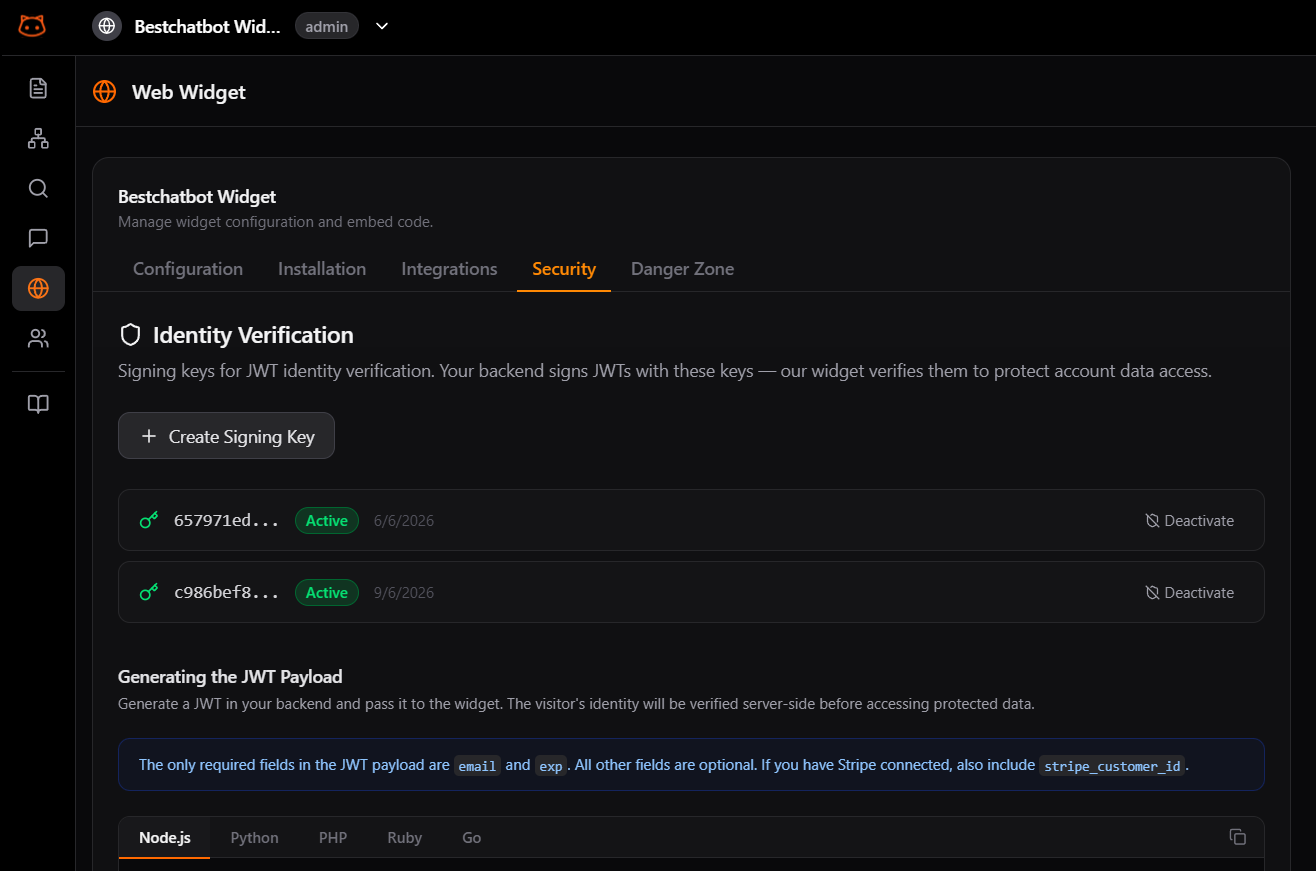Click the Bestchatbot Widget card title

tap(197, 197)
